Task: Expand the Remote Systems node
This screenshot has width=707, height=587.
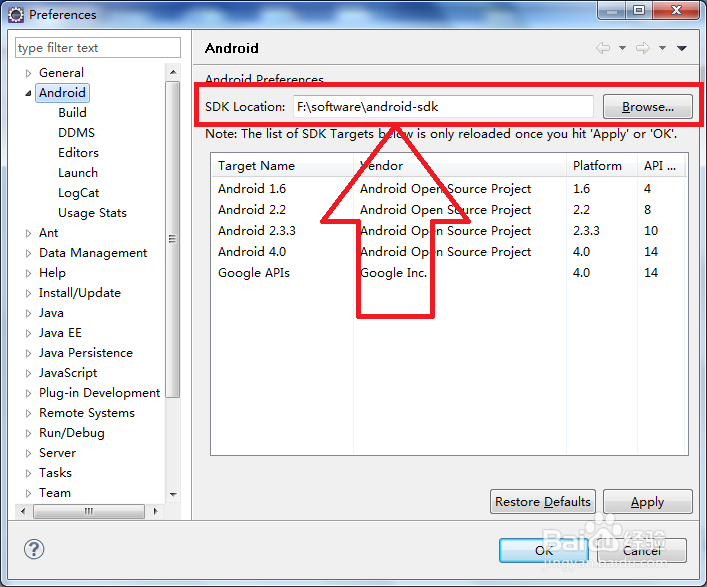Action: pos(28,413)
